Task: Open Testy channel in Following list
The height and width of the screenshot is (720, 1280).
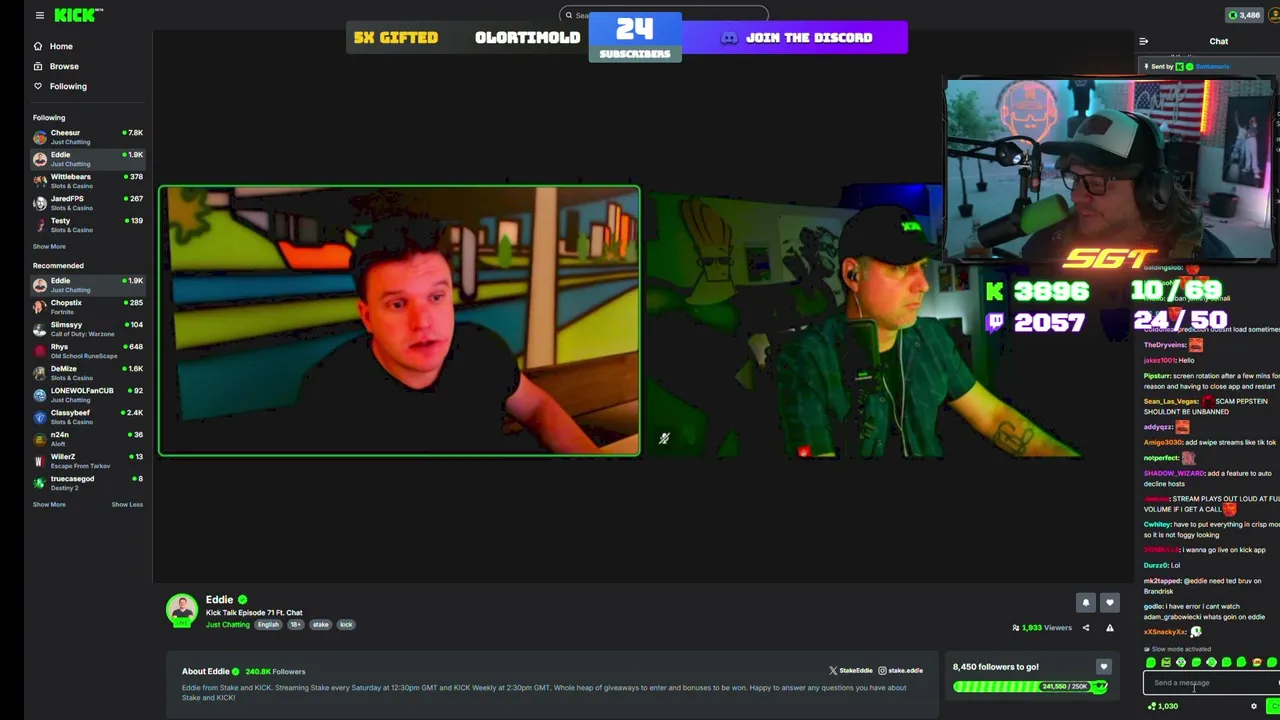Action: coord(88,225)
